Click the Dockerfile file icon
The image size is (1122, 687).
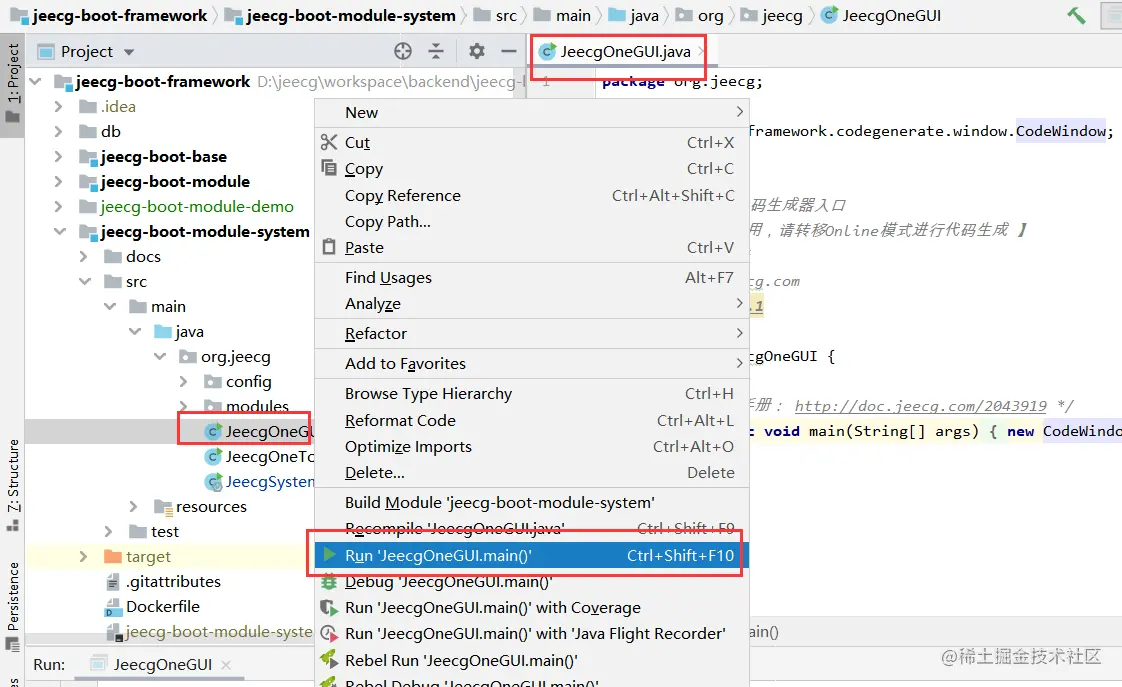click(113, 607)
